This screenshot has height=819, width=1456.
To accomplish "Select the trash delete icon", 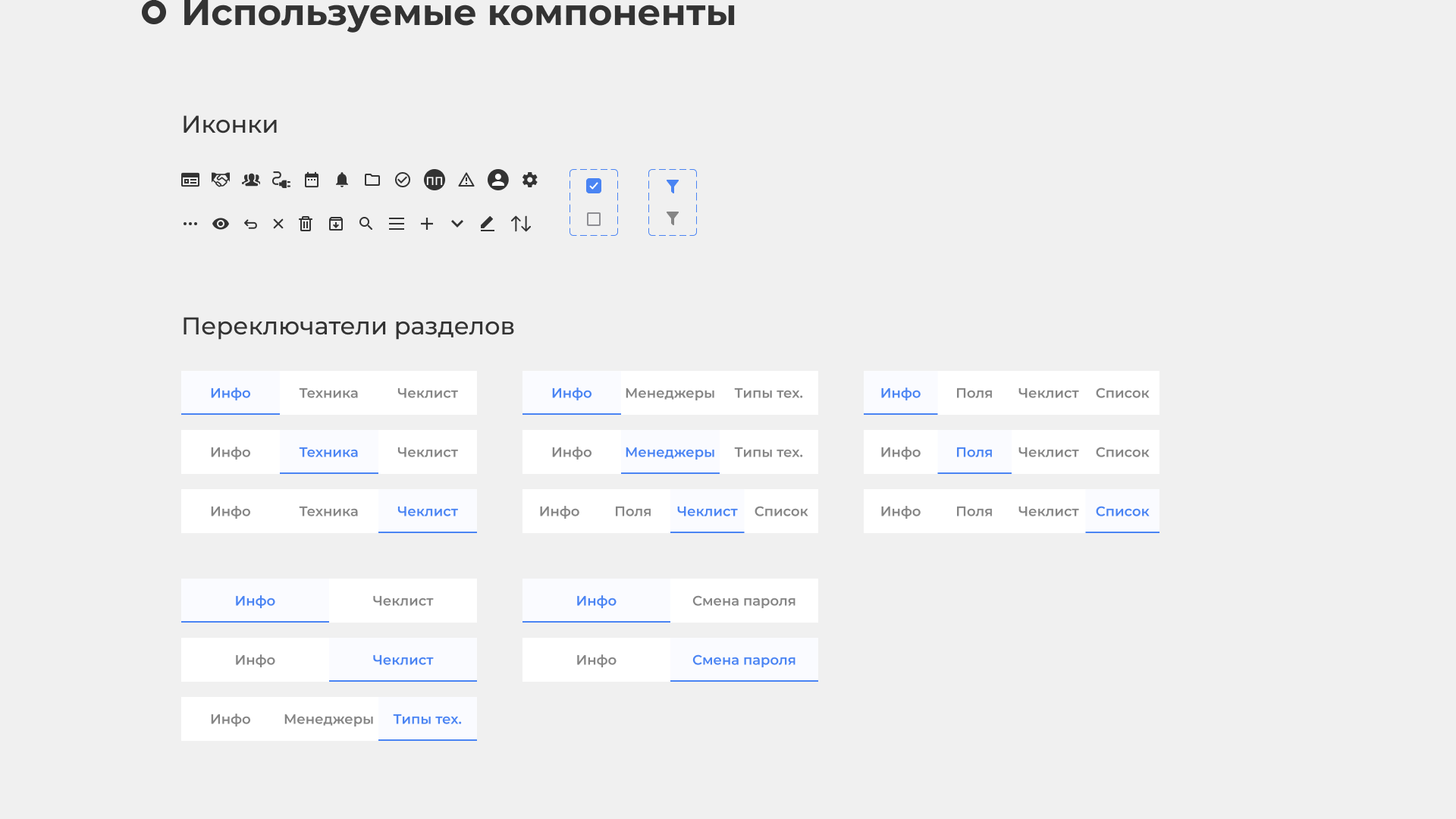I will pyautogui.click(x=306, y=224).
